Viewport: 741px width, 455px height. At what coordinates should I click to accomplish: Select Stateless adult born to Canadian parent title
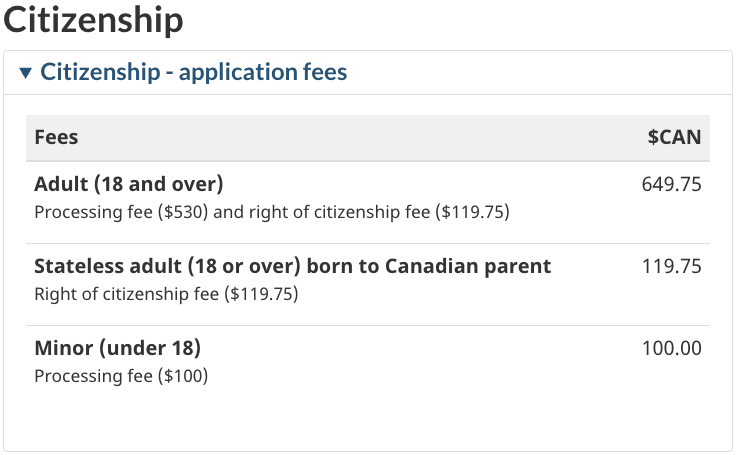click(293, 266)
